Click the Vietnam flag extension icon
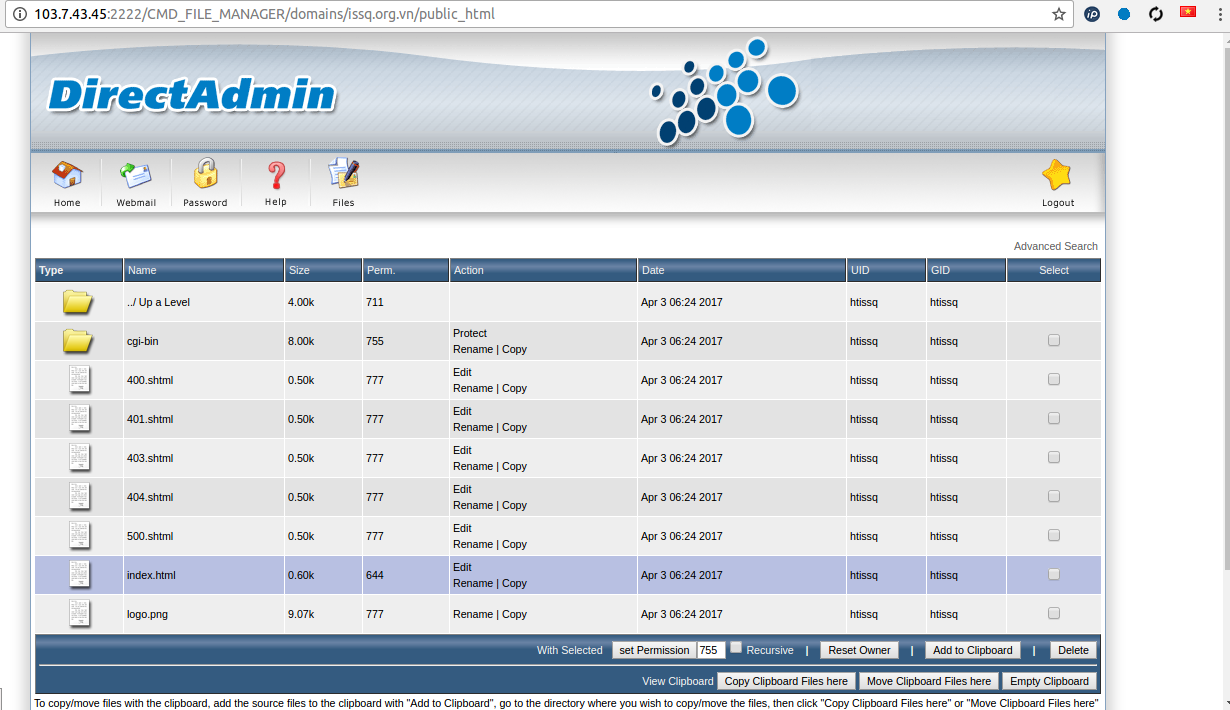The image size is (1230, 710). point(1188,13)
